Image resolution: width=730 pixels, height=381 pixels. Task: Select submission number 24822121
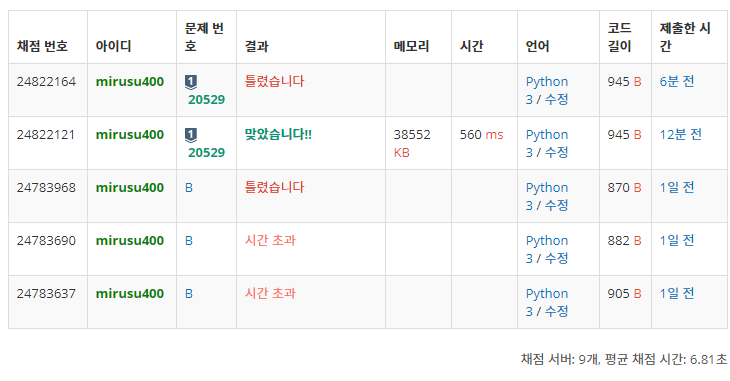click(46, 135)
